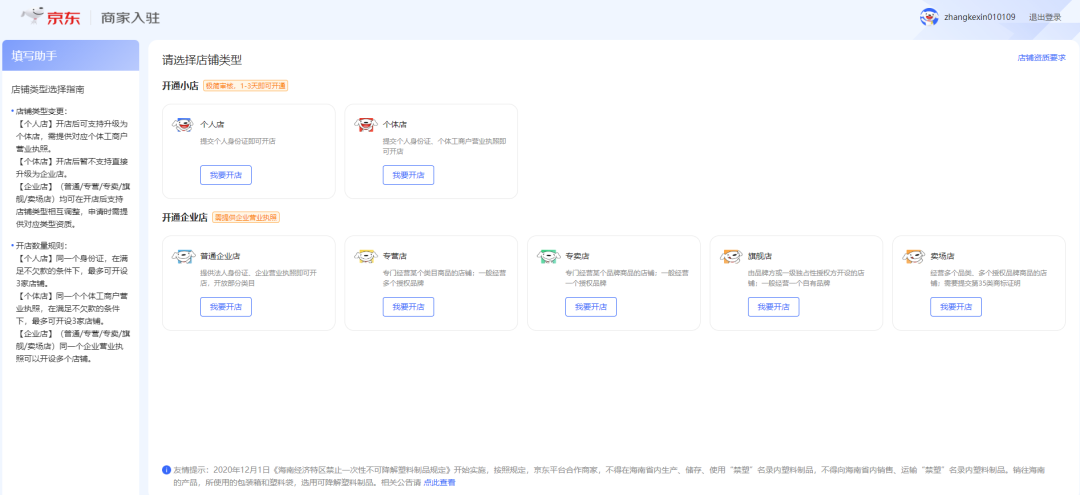This screenshot has height=495, width=1080.
Task: Click the 卖场店 card description text
Action: point(989,277)
